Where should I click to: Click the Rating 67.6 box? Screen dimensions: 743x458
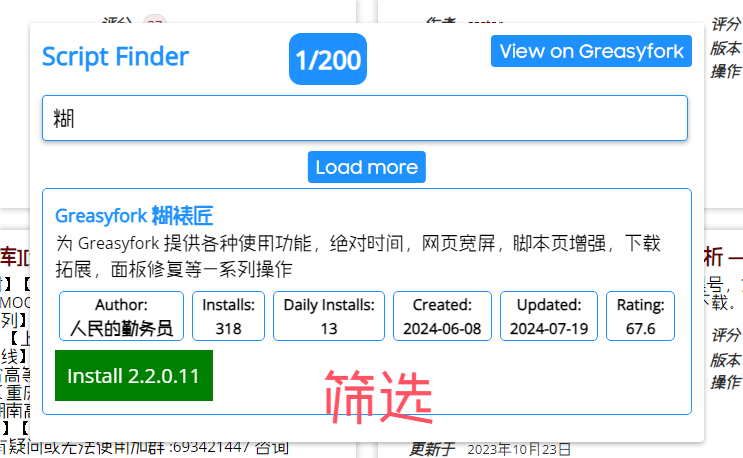[x=640, y=316]
